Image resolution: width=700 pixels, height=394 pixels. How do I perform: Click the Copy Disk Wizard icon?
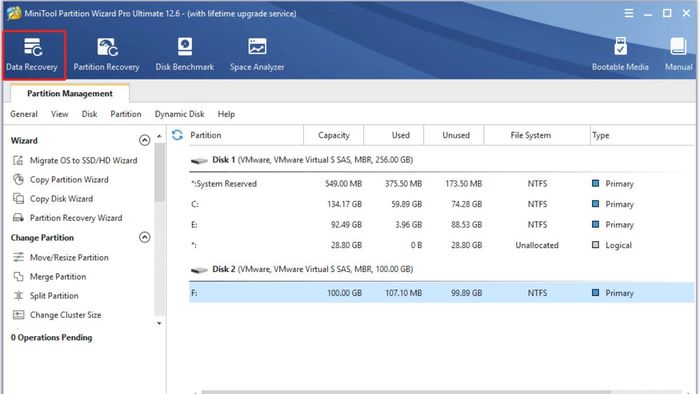pyautogui.click(x=18, y=199)
